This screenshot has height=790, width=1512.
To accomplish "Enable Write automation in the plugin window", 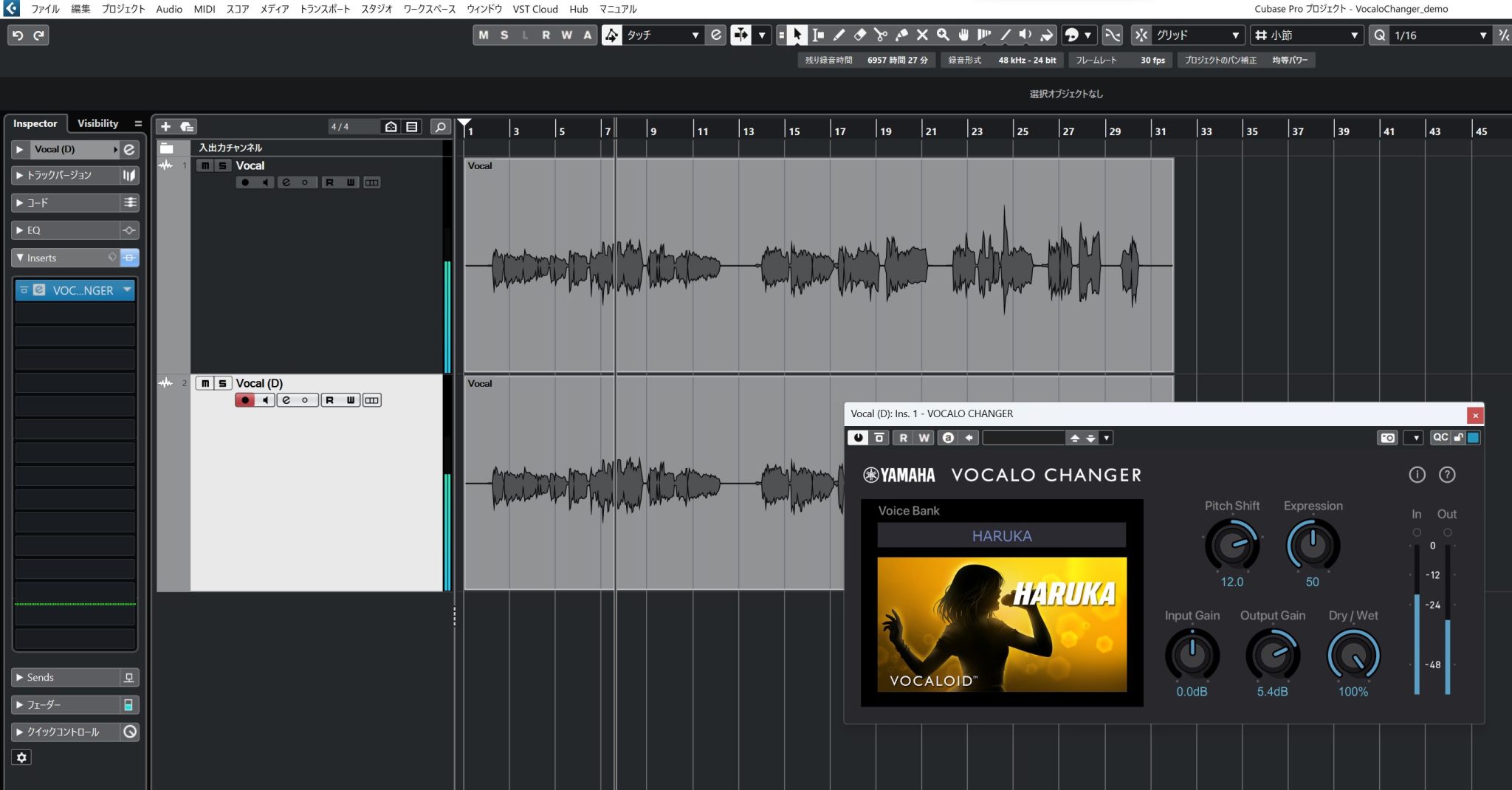I will pyautogui.click(x=924, y=437).
